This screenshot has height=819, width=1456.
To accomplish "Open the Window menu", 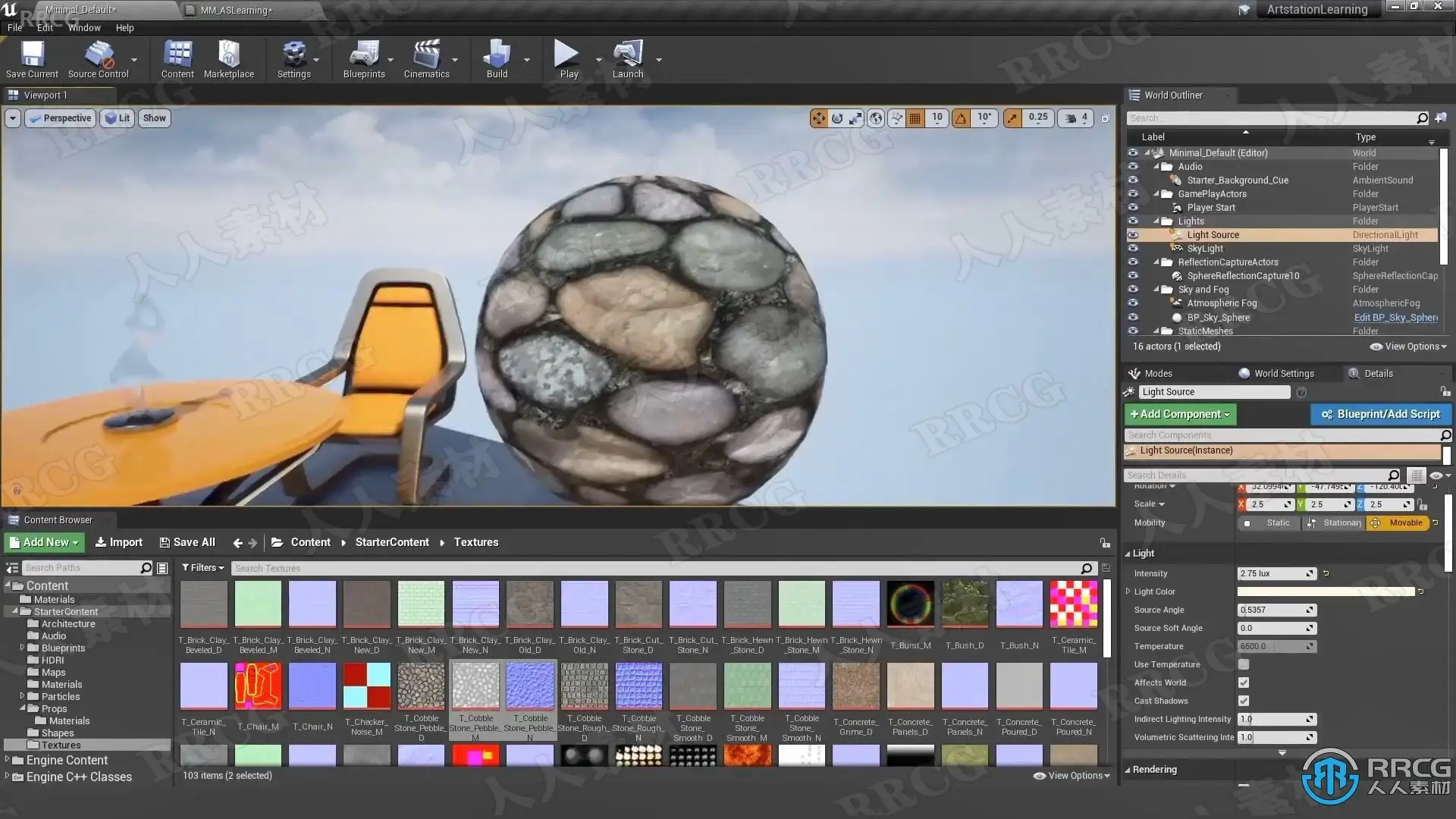I will point(84,27).
